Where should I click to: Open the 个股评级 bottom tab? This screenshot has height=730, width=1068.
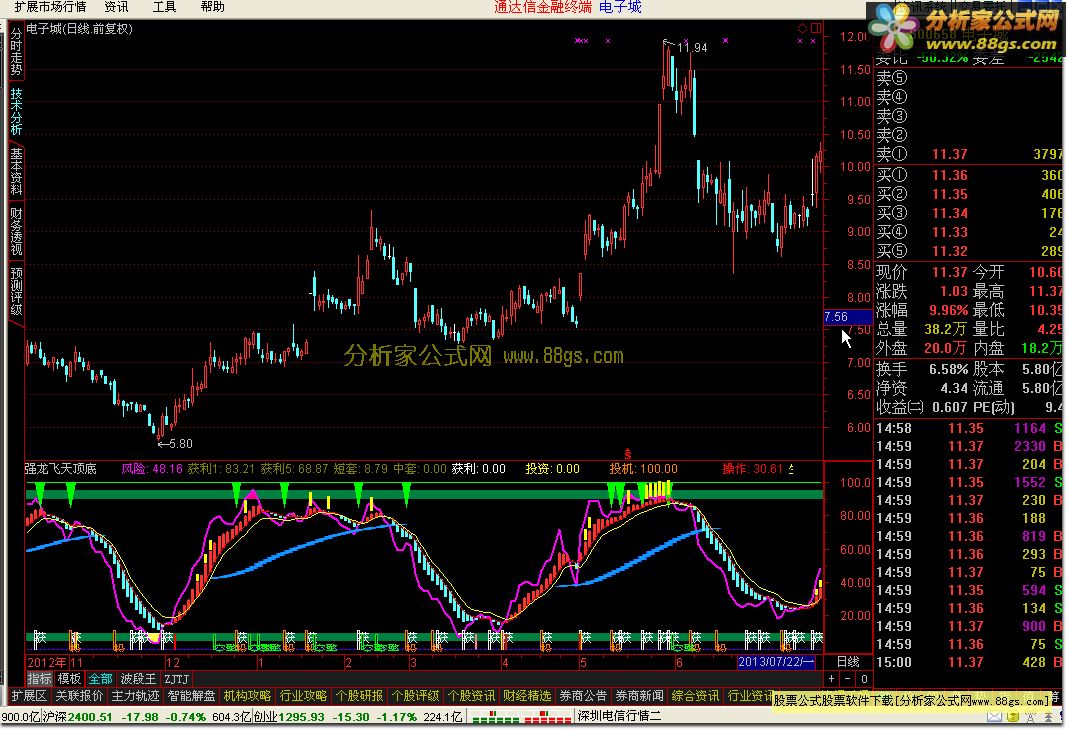pyautogui.click(x=415, y=696)
